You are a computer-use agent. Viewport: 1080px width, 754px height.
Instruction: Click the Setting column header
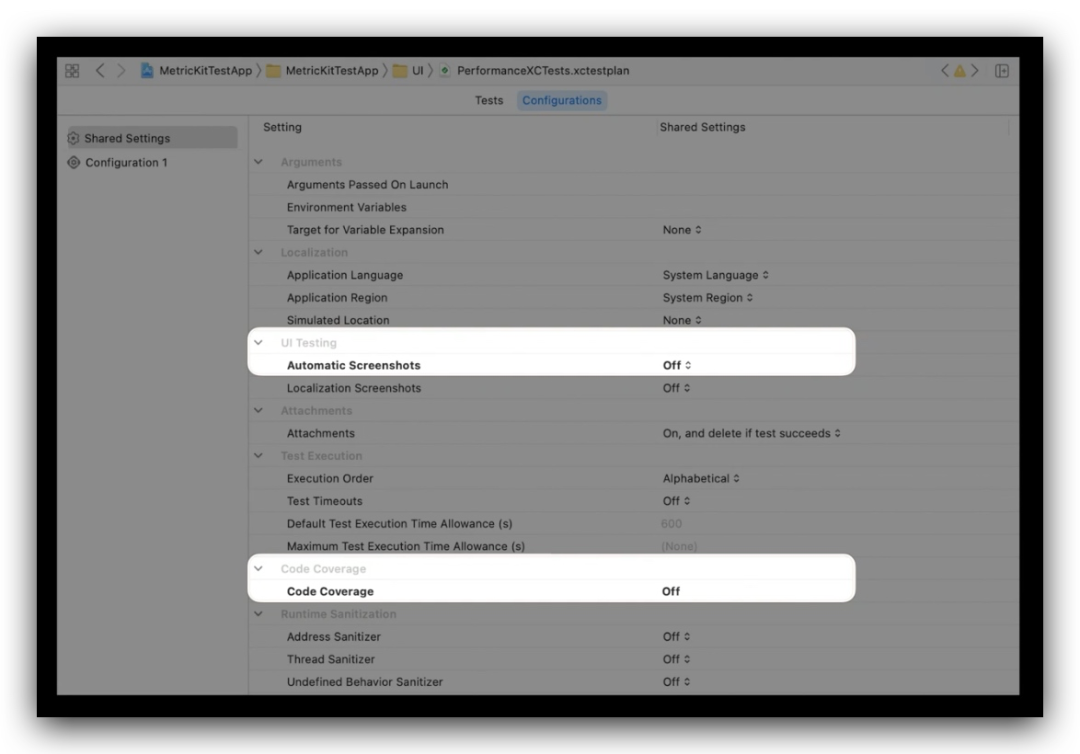click(282, 127)
